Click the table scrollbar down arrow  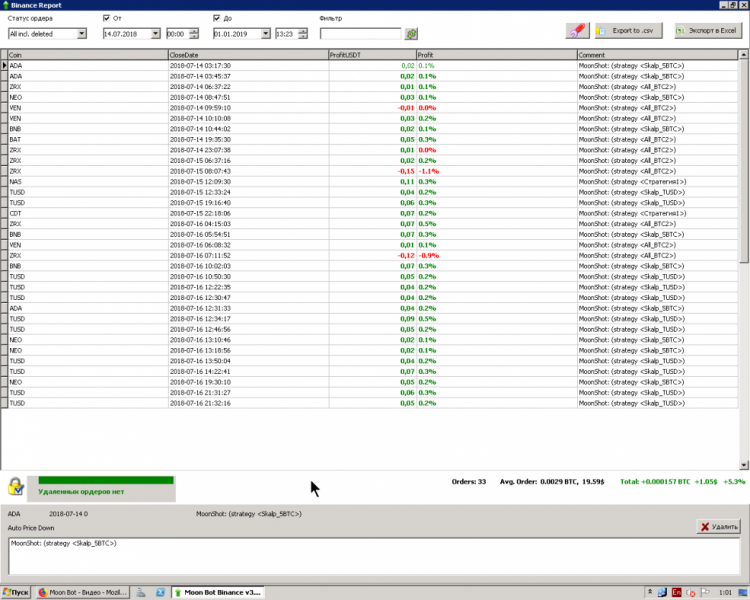click(x=744, y=465)
